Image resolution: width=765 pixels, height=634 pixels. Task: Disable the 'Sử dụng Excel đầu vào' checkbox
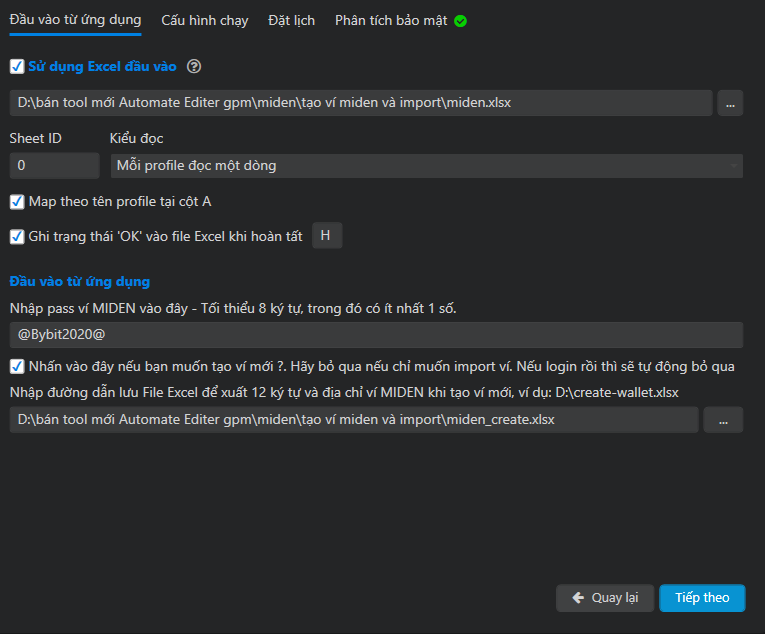click(16, 67)
